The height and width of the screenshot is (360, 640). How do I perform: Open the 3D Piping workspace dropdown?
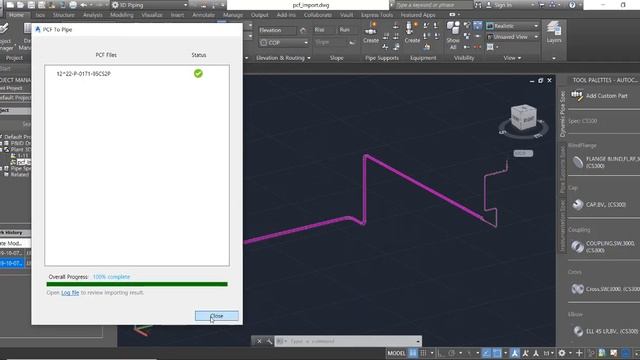[149, 5]
